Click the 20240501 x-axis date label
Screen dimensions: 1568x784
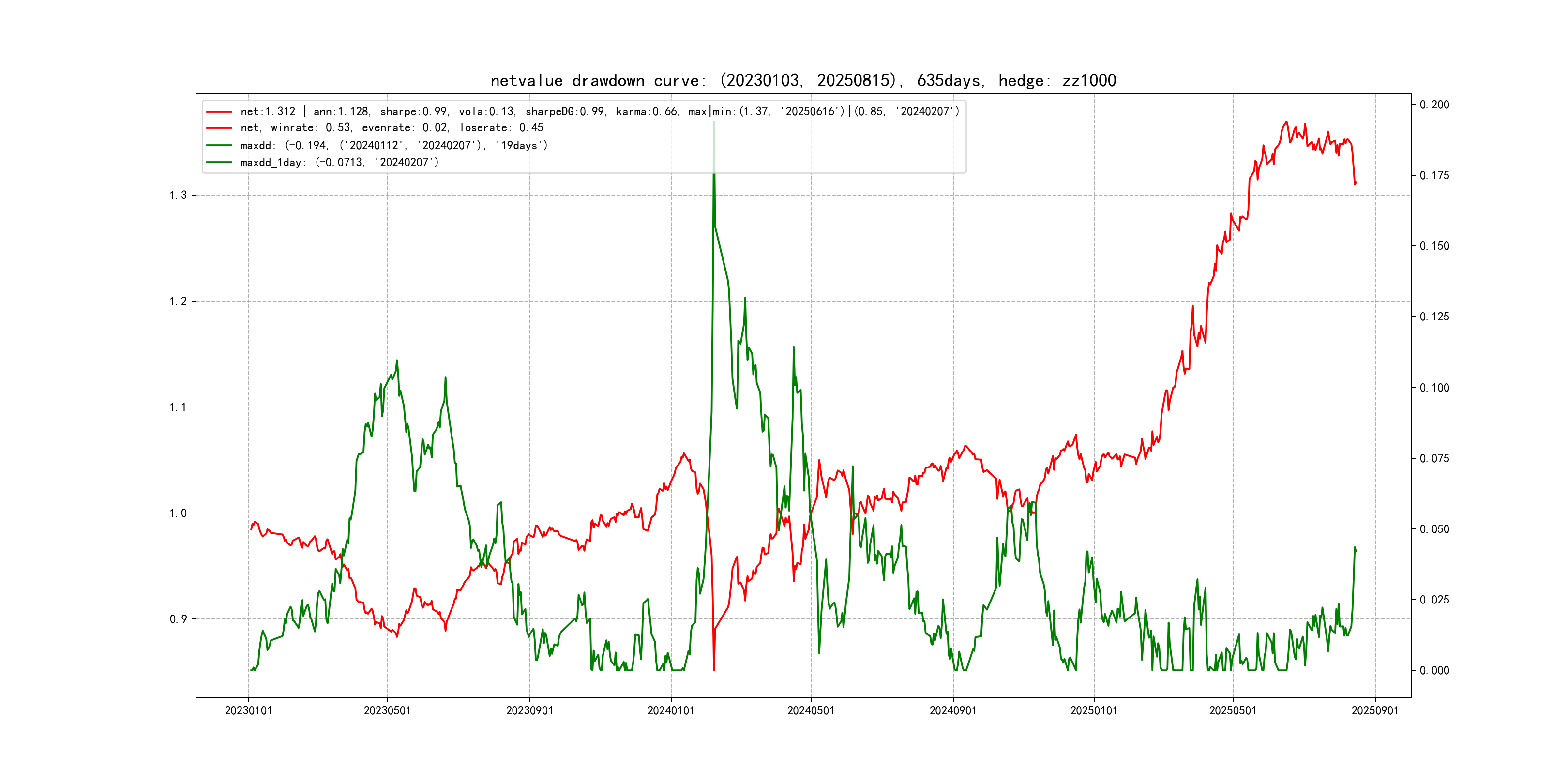click(x=811, y=711)
